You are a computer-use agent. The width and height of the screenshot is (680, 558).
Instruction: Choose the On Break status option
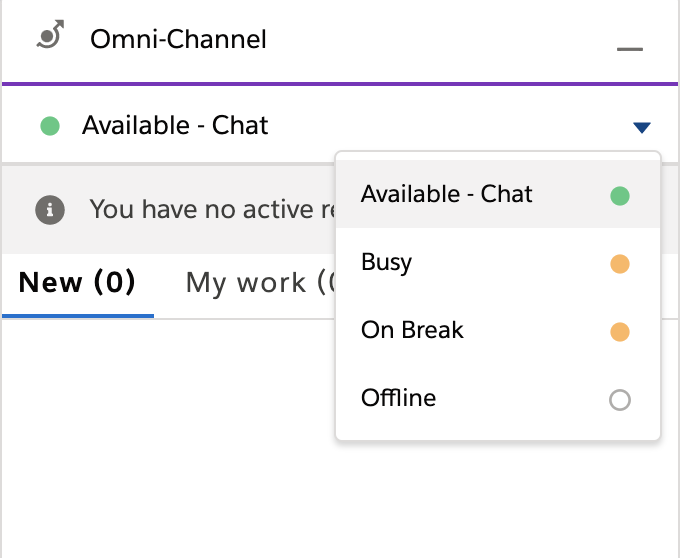498,330
